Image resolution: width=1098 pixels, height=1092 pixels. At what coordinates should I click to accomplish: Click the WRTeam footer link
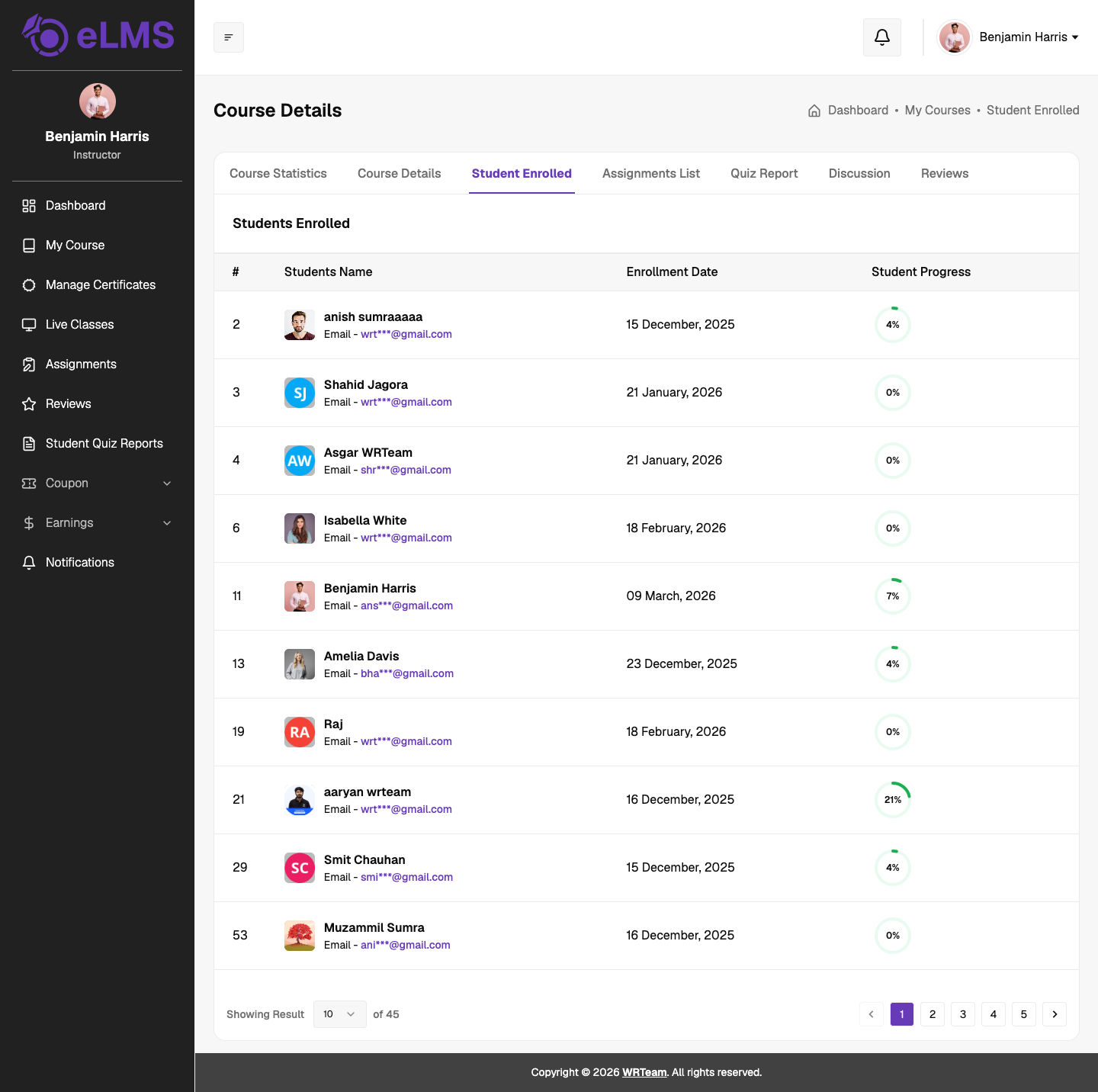644,1072
